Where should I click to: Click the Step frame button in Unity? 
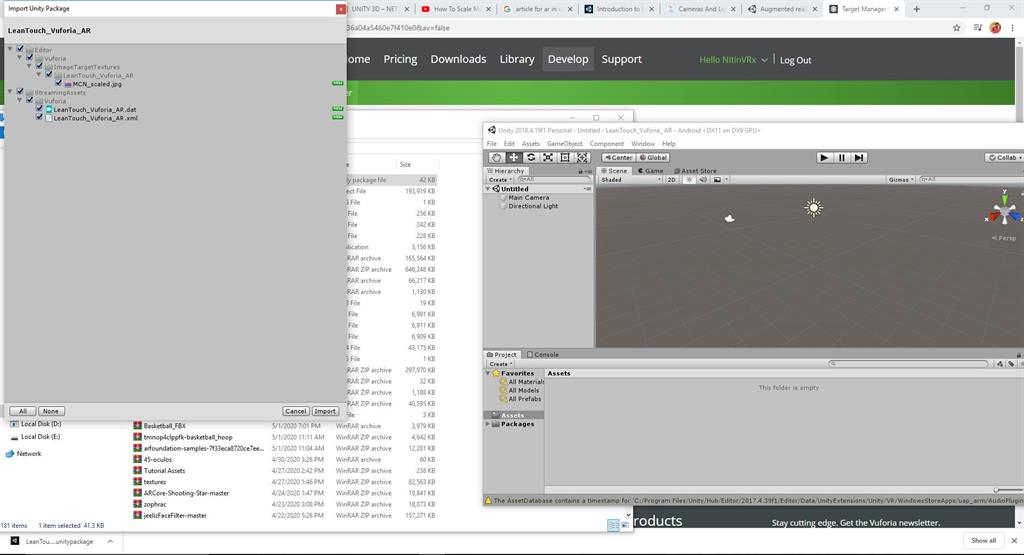coord(859,157)
